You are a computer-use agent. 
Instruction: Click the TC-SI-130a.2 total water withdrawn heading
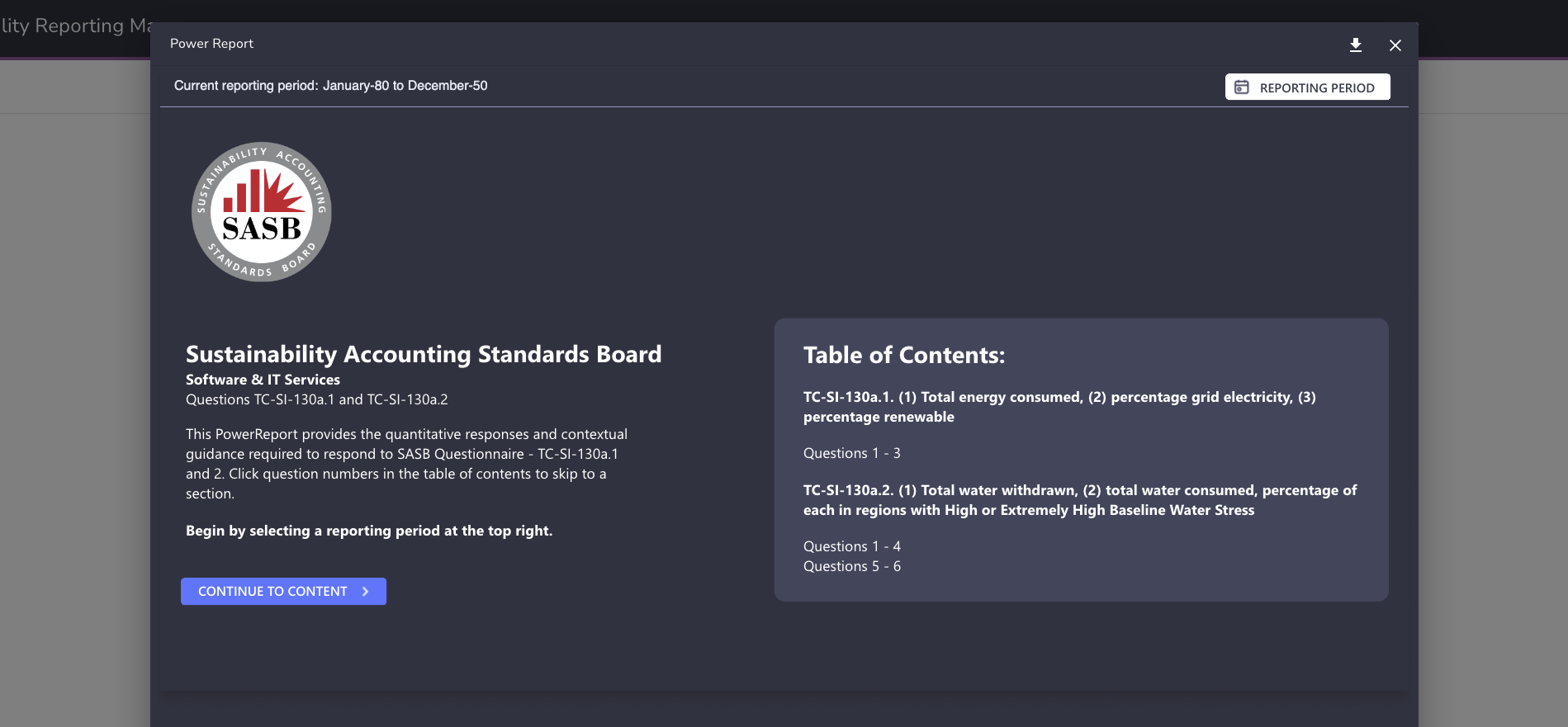1079,500
